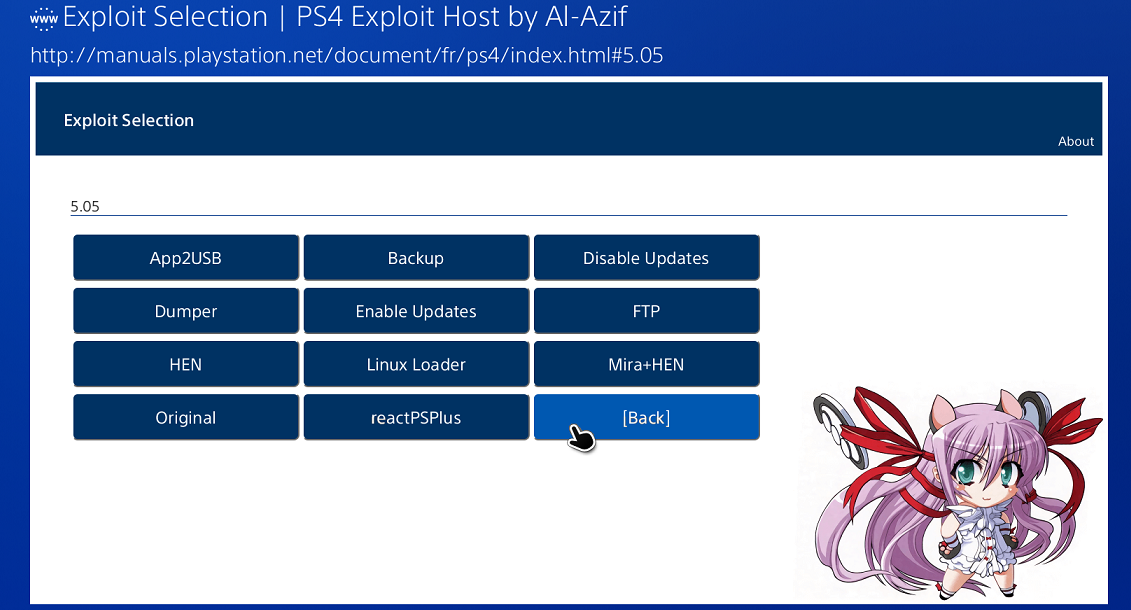Screen dimensions: 1131x610
Task: Start the FTP payload
Action: coord(646,311)
